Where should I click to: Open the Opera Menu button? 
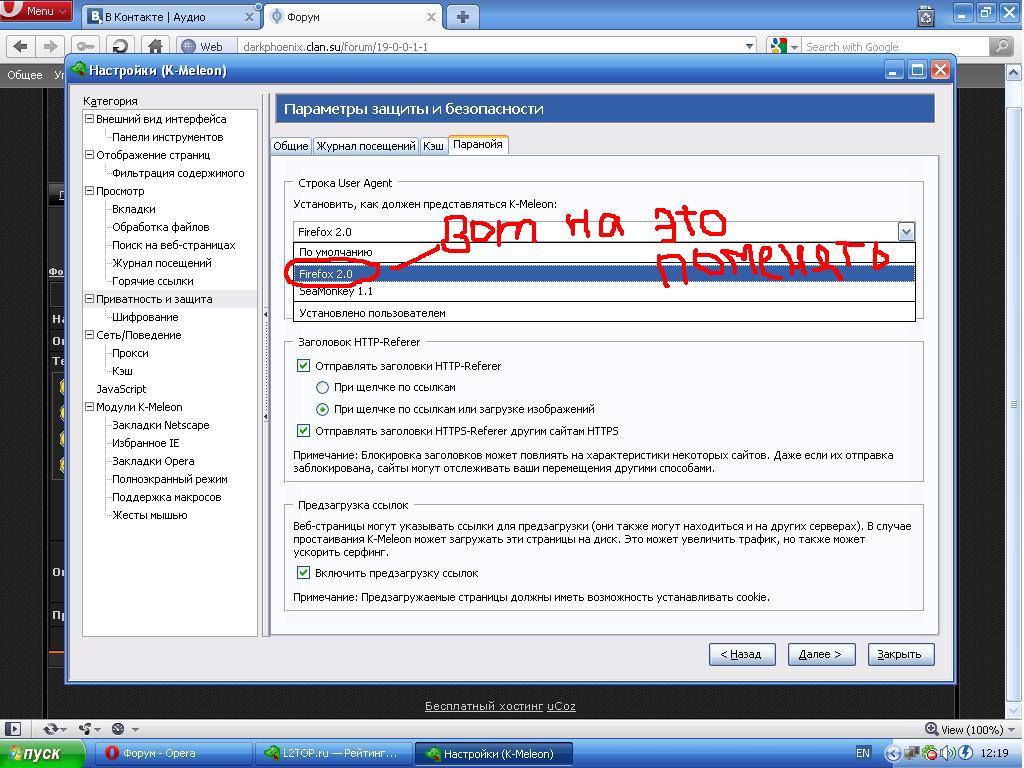36,11
